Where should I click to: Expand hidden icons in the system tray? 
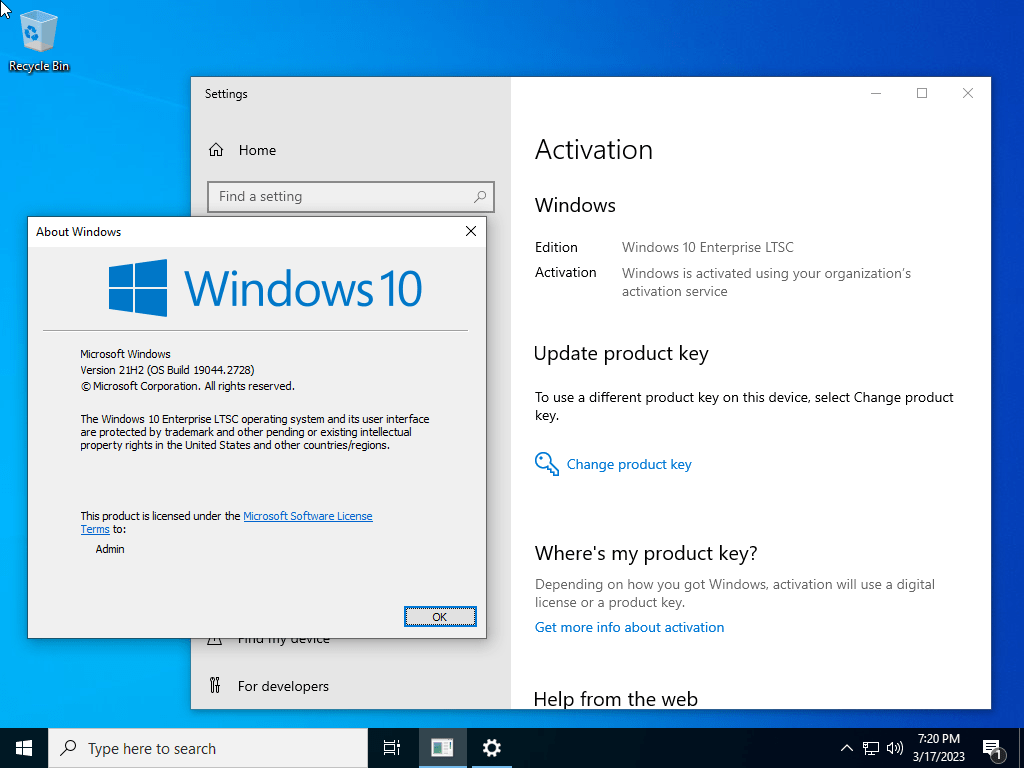(x=846, y=747)
